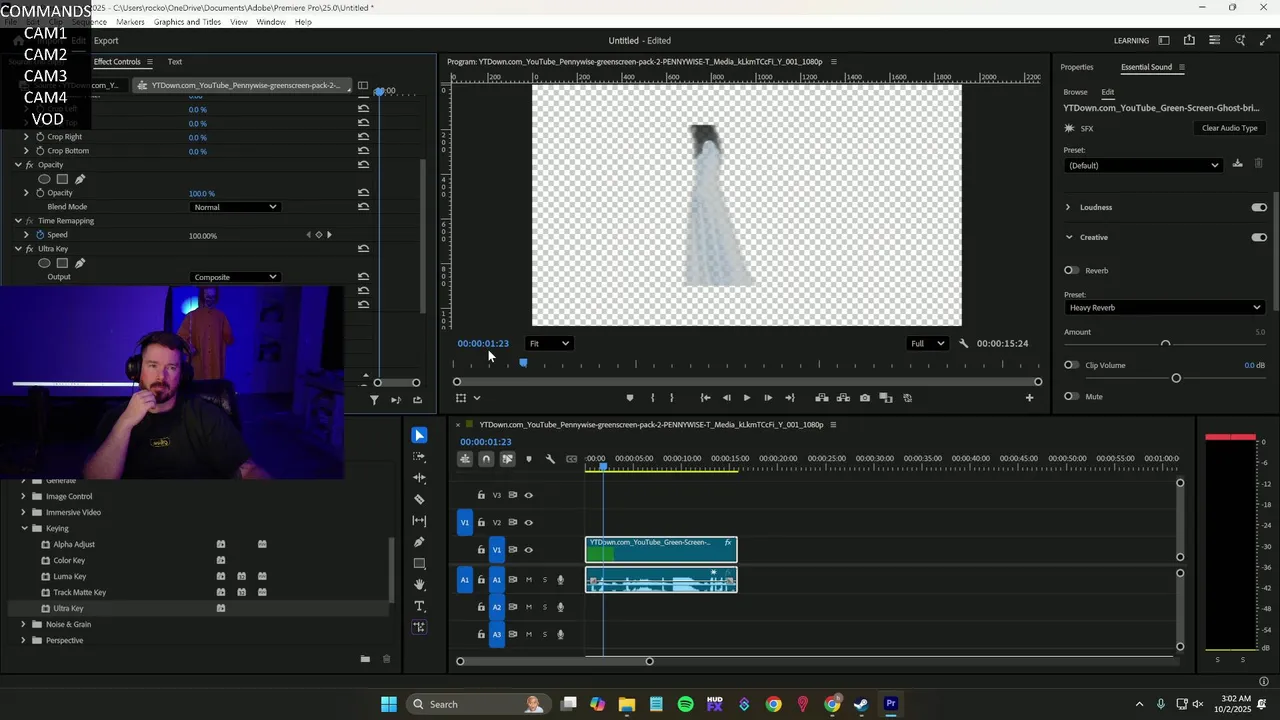The height and width of the screenshot is (720, 1280).
Task: Open the Window menu
Action: click(271, 22)
